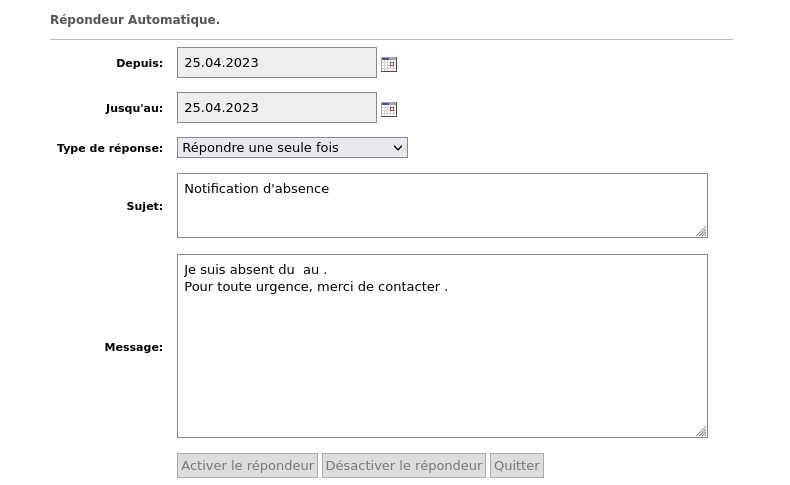Click the line 'Je suis absent du au'
This screenshot has width=790, height=485.
click(255, 270)
